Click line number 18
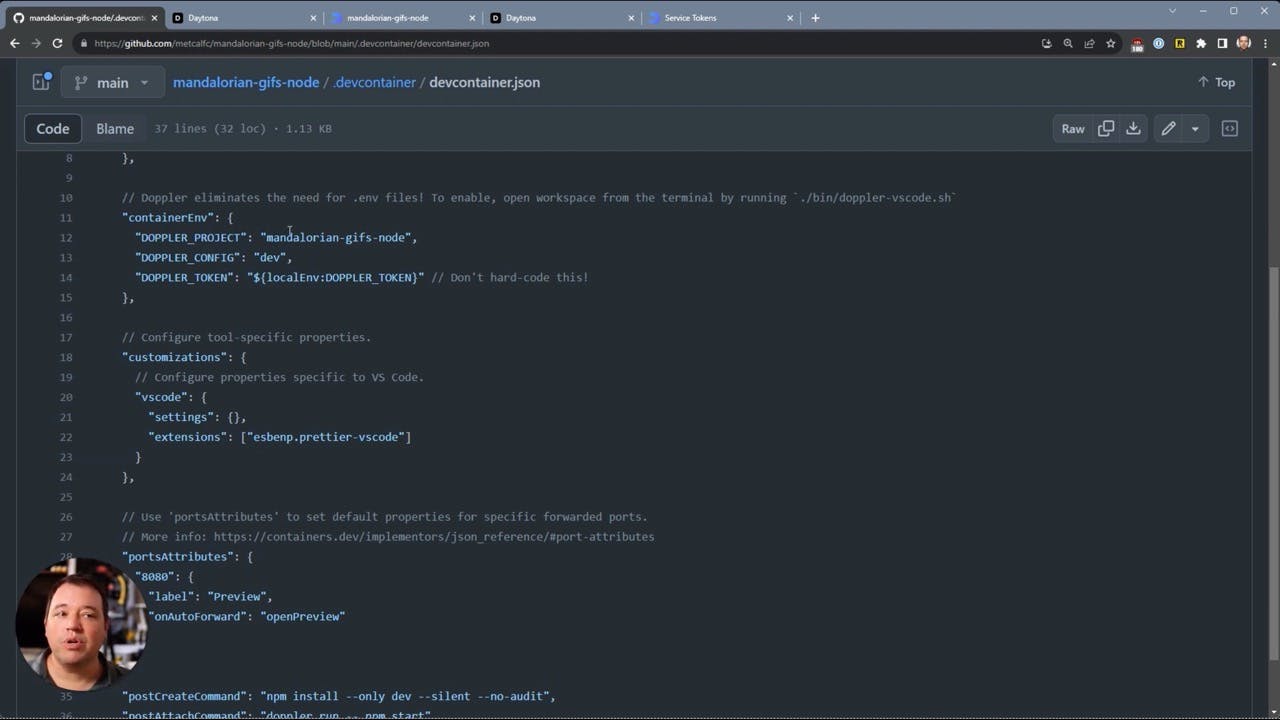This screenshot has height=720, width=1280. [66, 357]
